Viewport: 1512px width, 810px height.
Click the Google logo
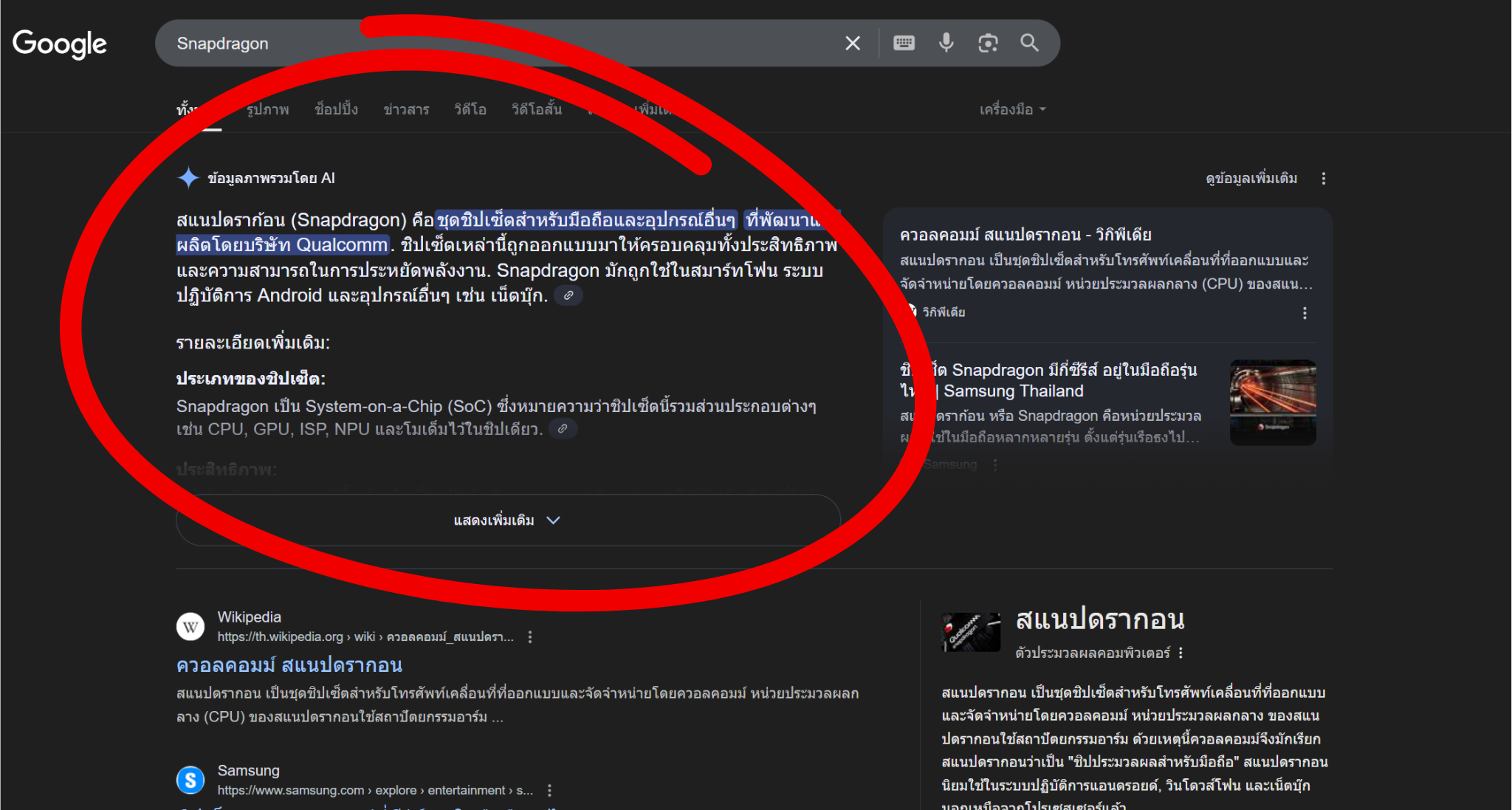(x=60, y=44)
